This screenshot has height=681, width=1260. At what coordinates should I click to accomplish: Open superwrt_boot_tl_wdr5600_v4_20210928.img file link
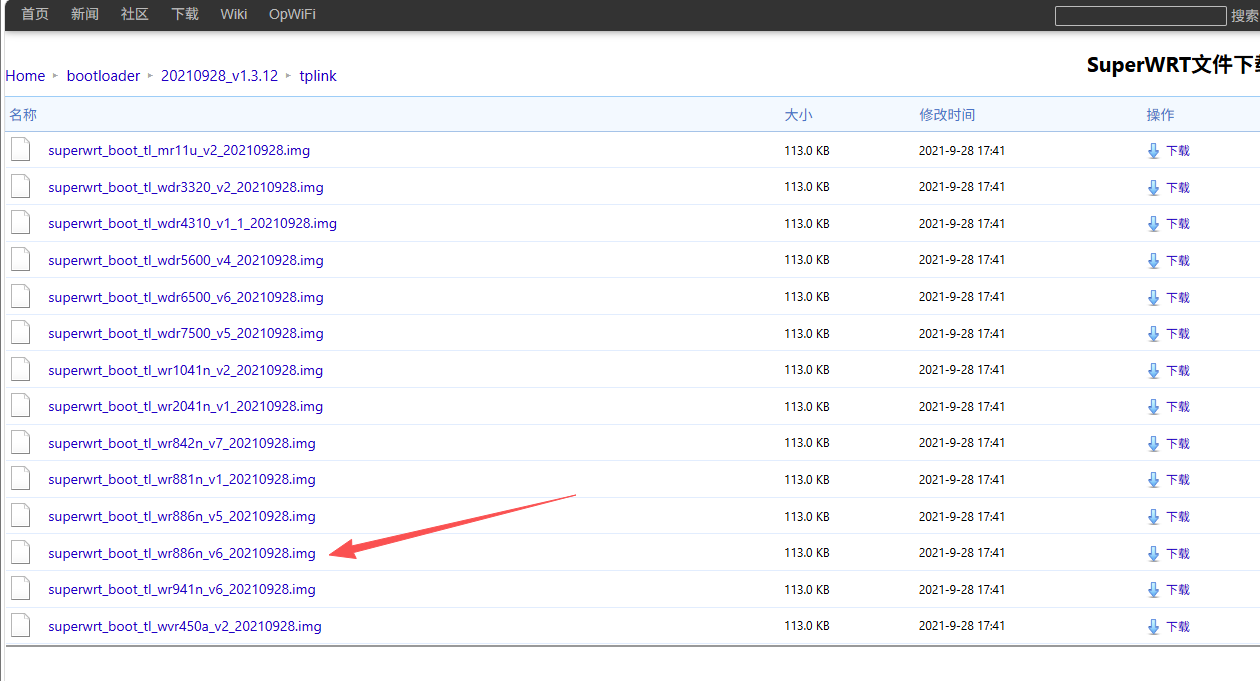(186, 260)
